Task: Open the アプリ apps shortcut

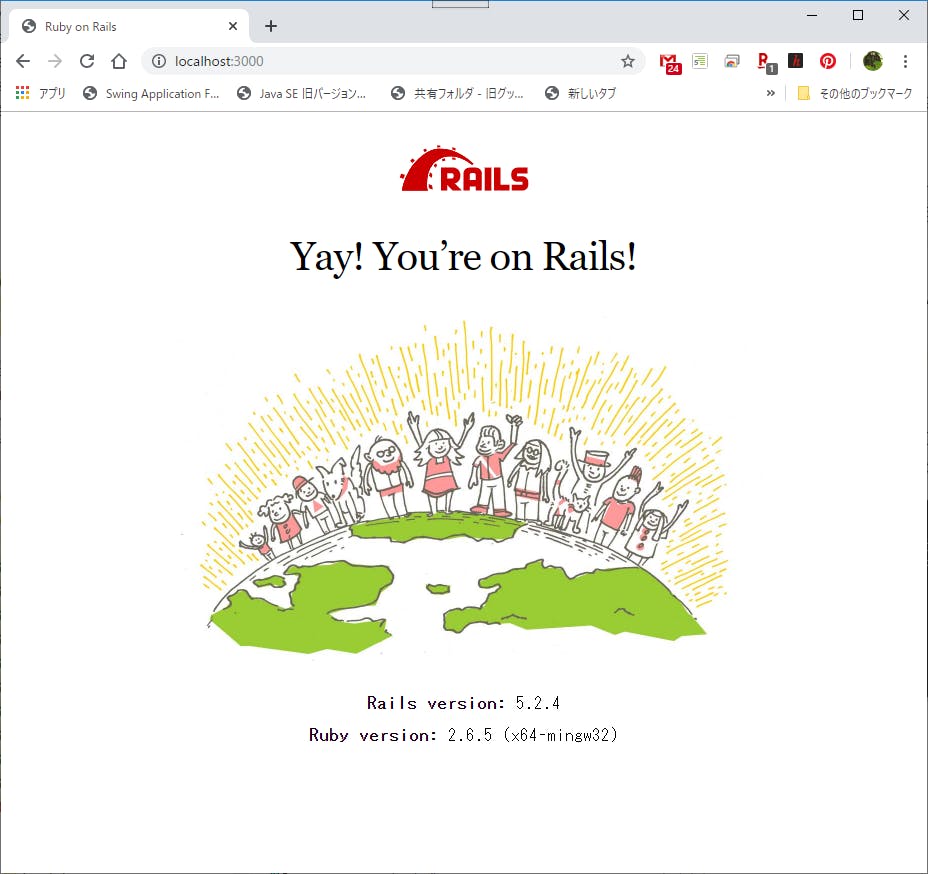Action: pyautogui.click(x=40, y=93)
